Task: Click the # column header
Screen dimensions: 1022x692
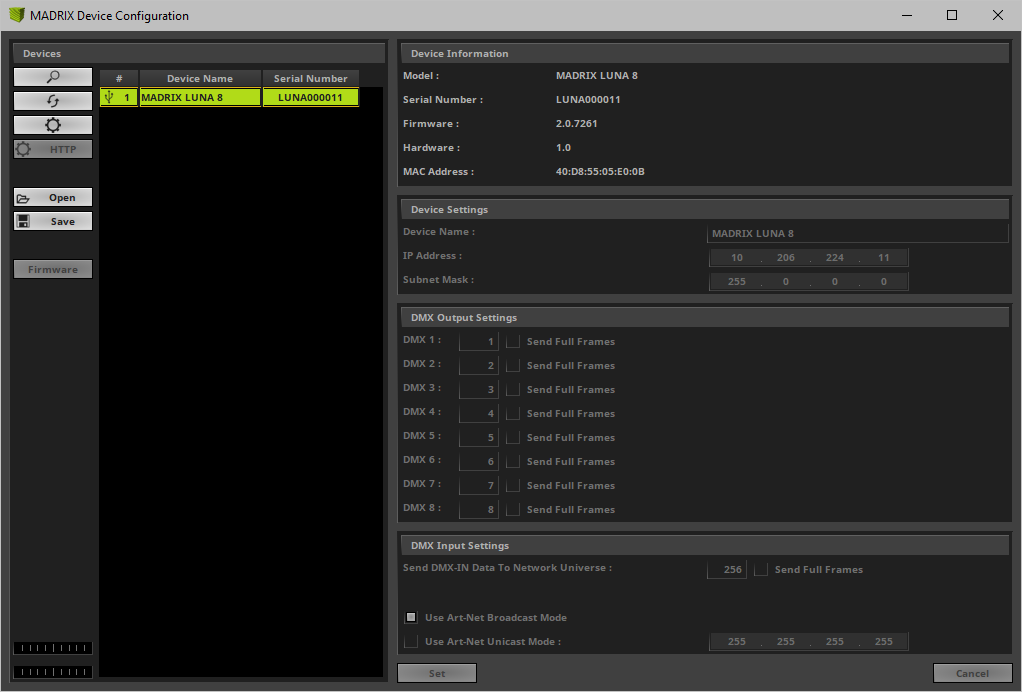Action: pyautogui.click(x=119, y=78)
